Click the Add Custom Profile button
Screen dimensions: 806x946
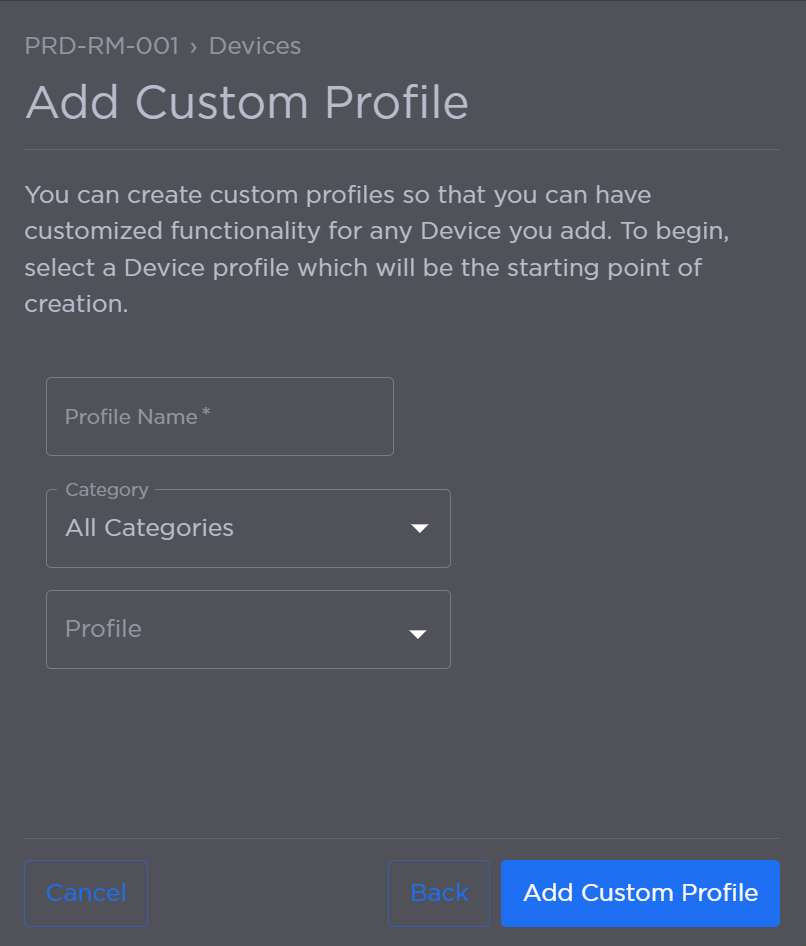pos(640,892)
